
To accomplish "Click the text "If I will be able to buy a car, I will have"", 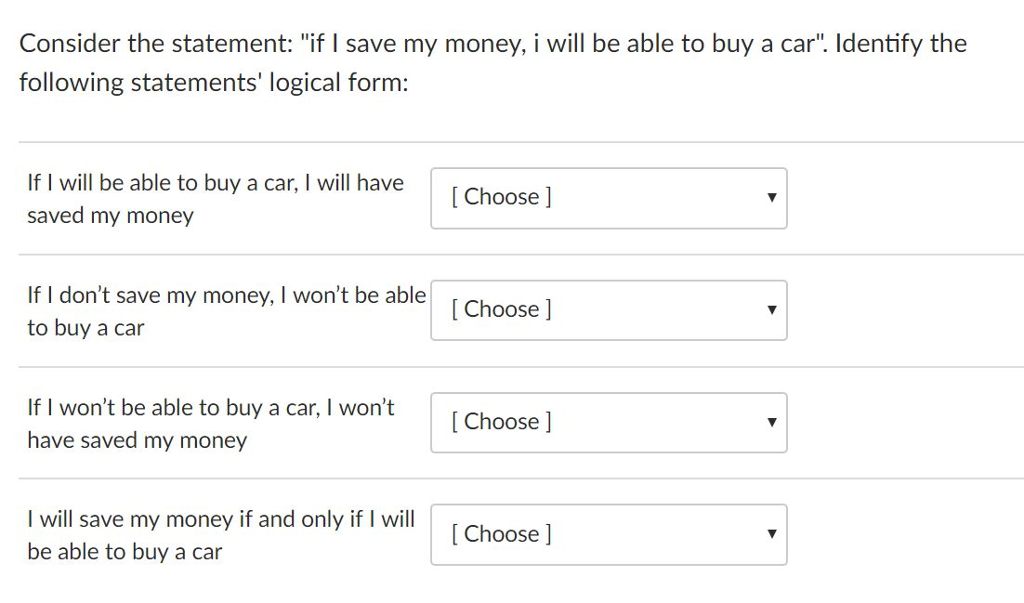I will 215,183.
